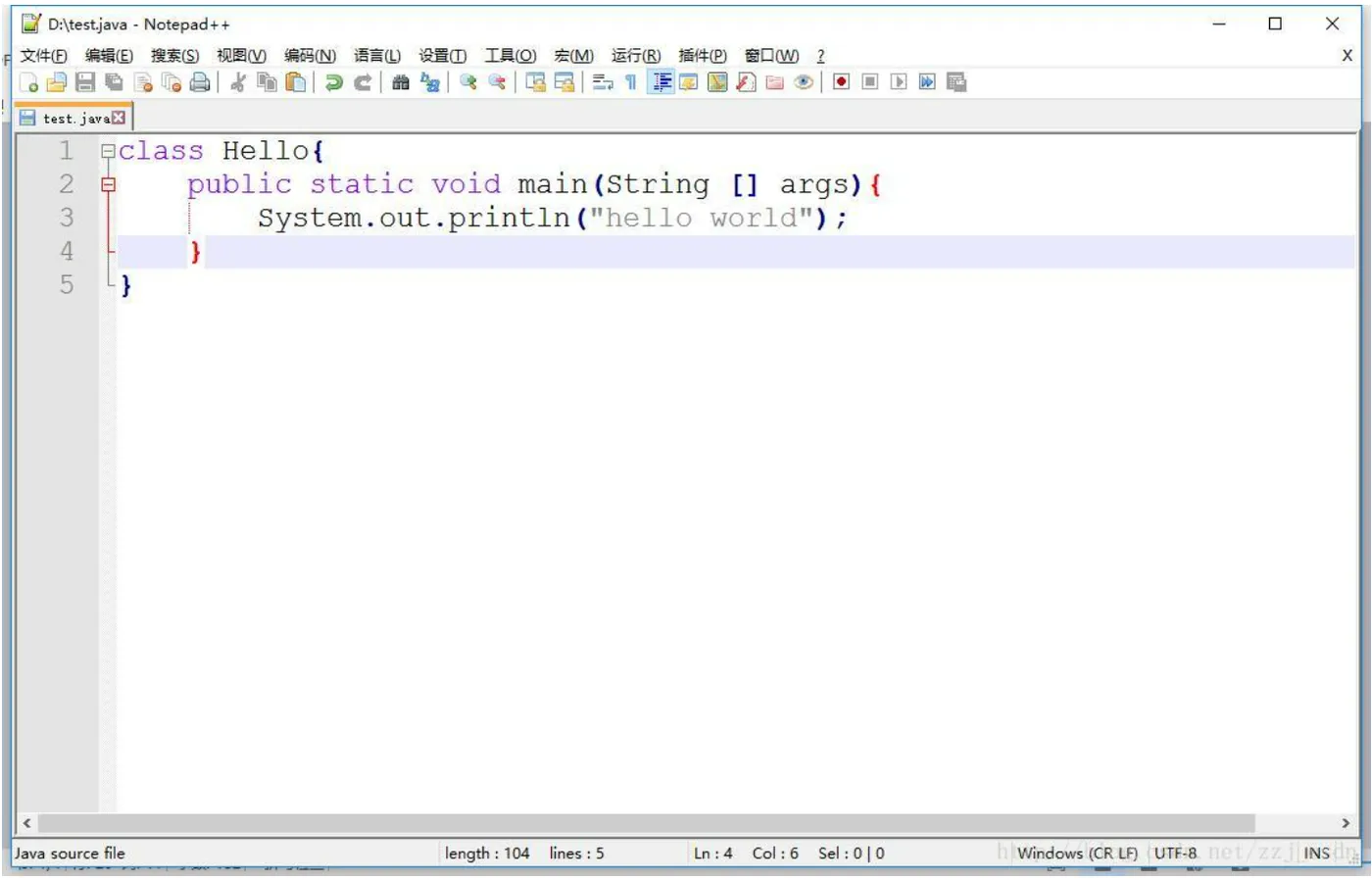
Task: Click the word public in code
Action: [239, 184]
